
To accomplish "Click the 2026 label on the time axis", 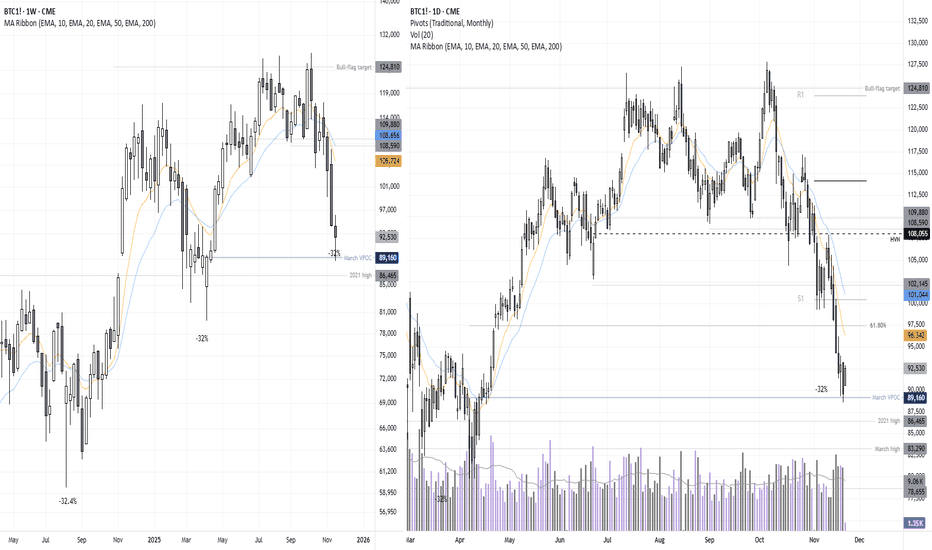I will [364, 538].
